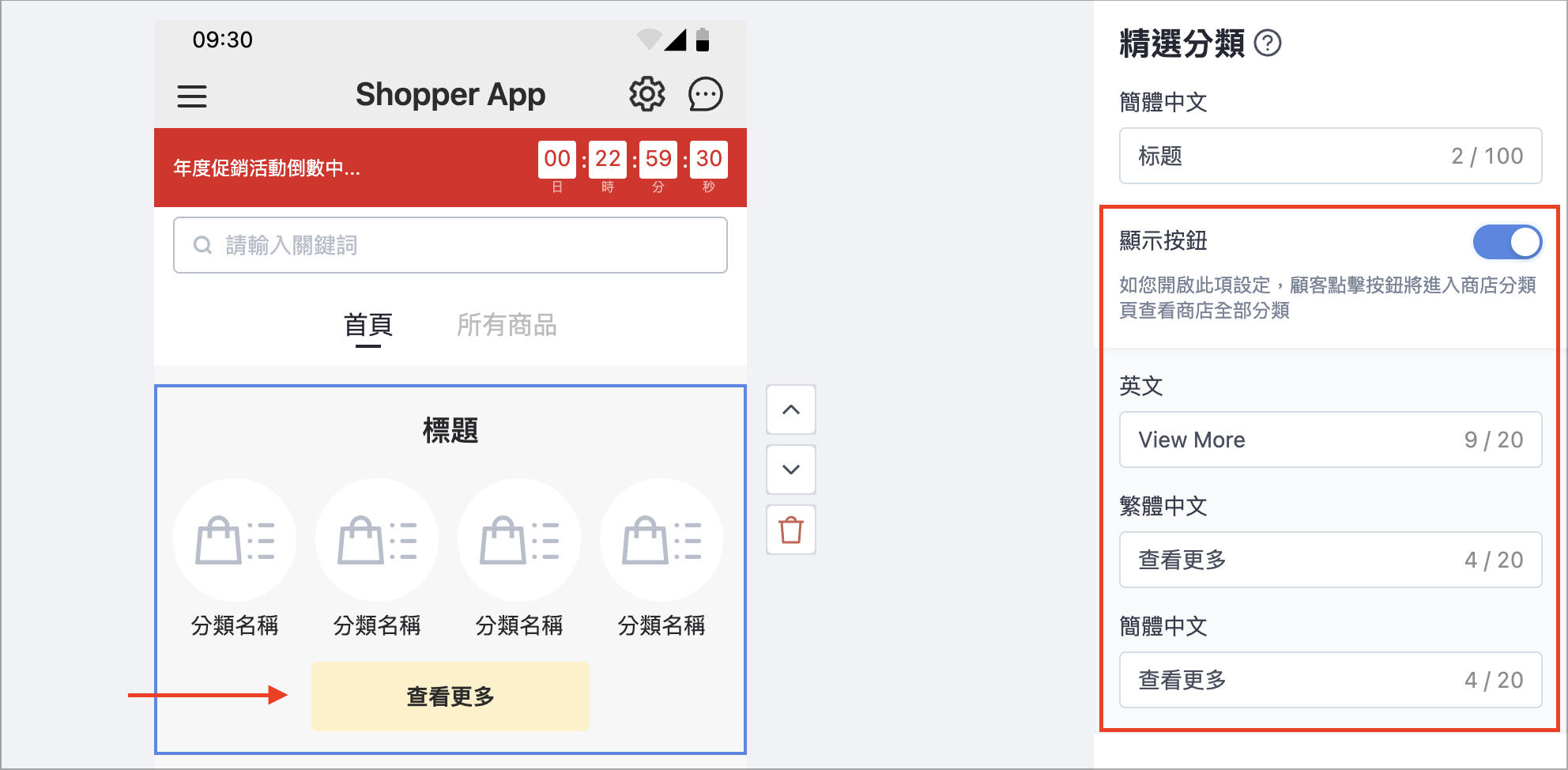
Task: Click the 如您開啟此項設定 description text
Action: pos(1328,297)
